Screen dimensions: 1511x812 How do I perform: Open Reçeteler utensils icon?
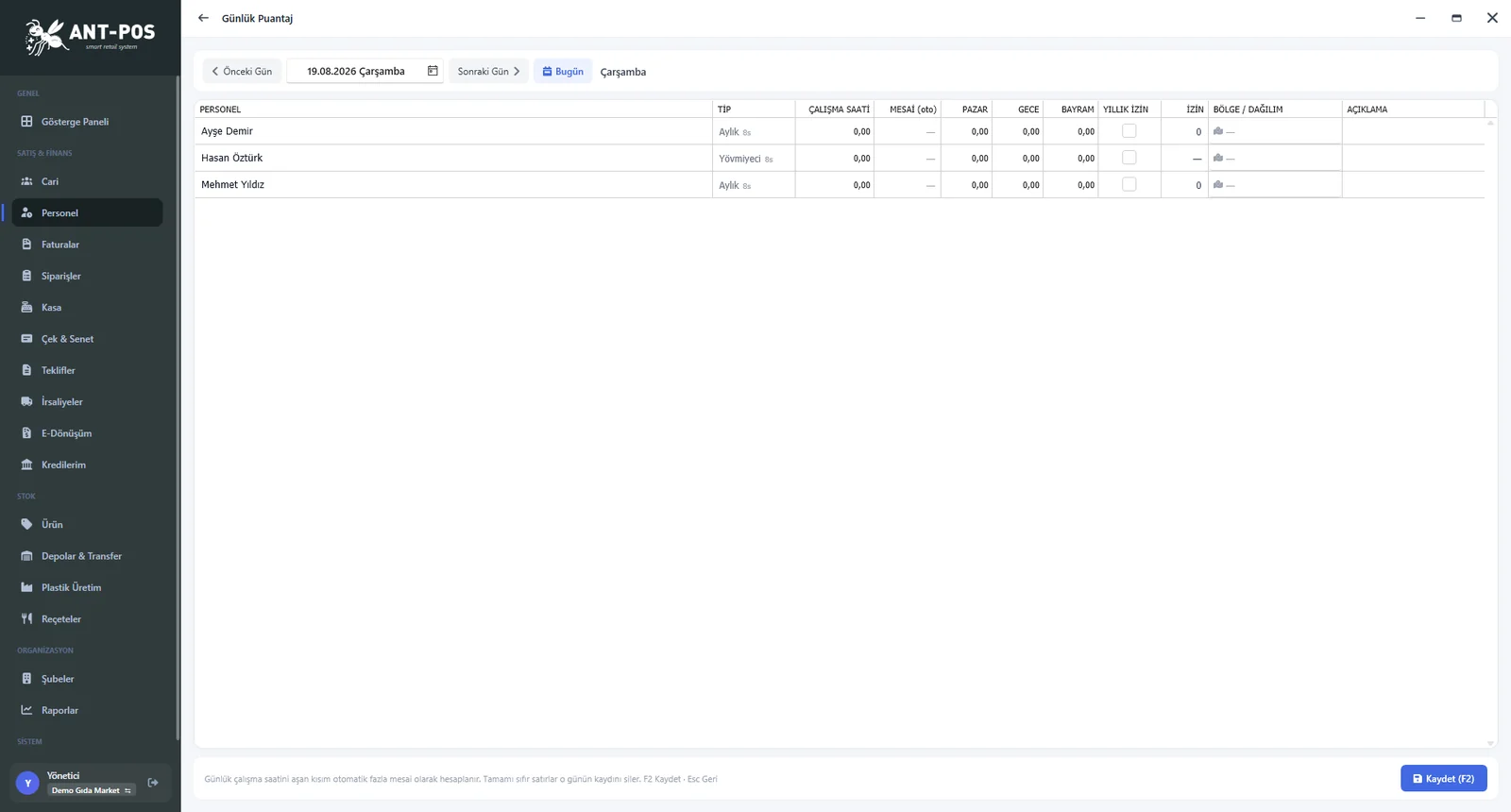pyautogui.click(x=26, y=619)
